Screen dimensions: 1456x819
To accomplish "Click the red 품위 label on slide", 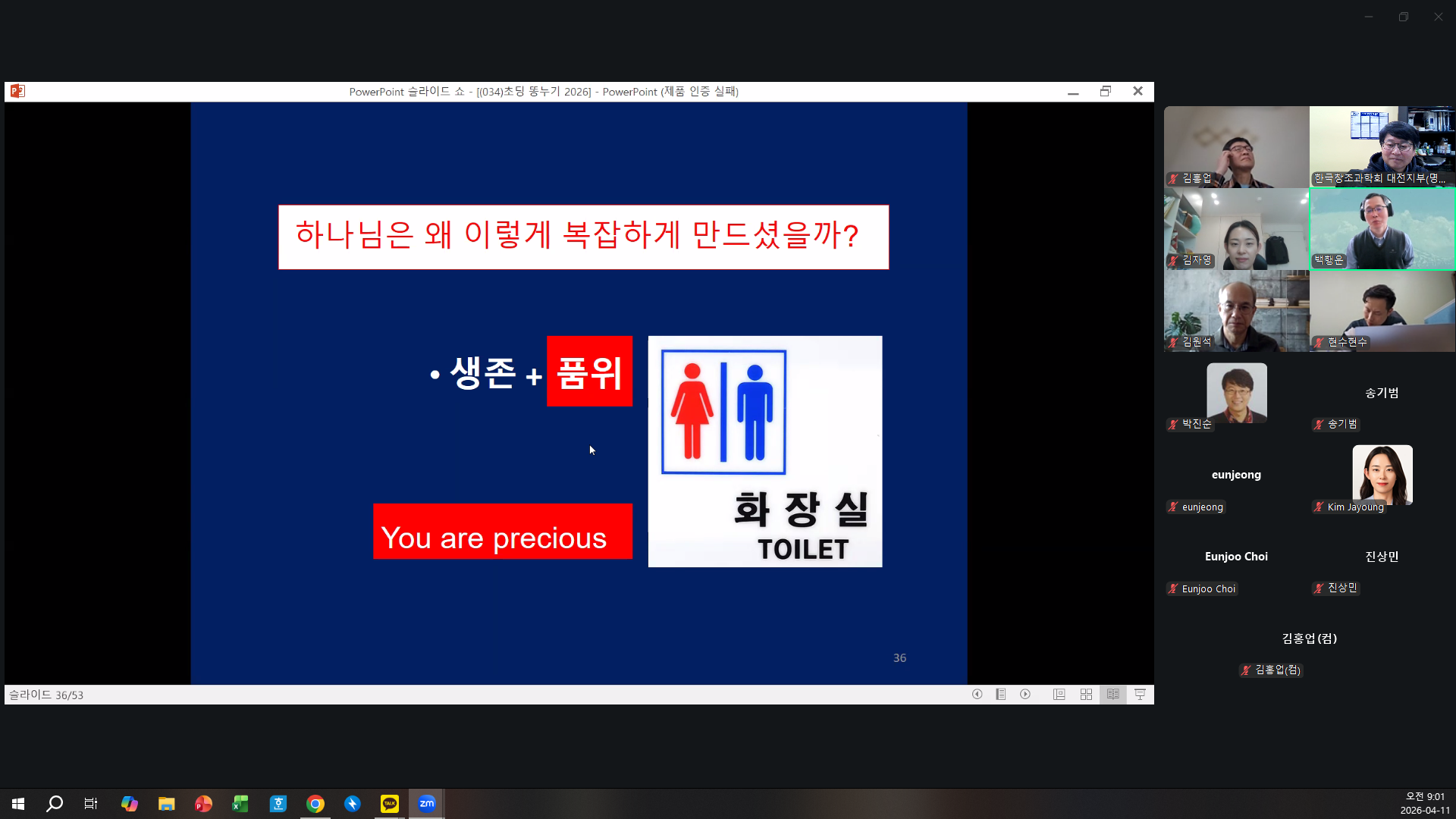I will pos(589,371).
